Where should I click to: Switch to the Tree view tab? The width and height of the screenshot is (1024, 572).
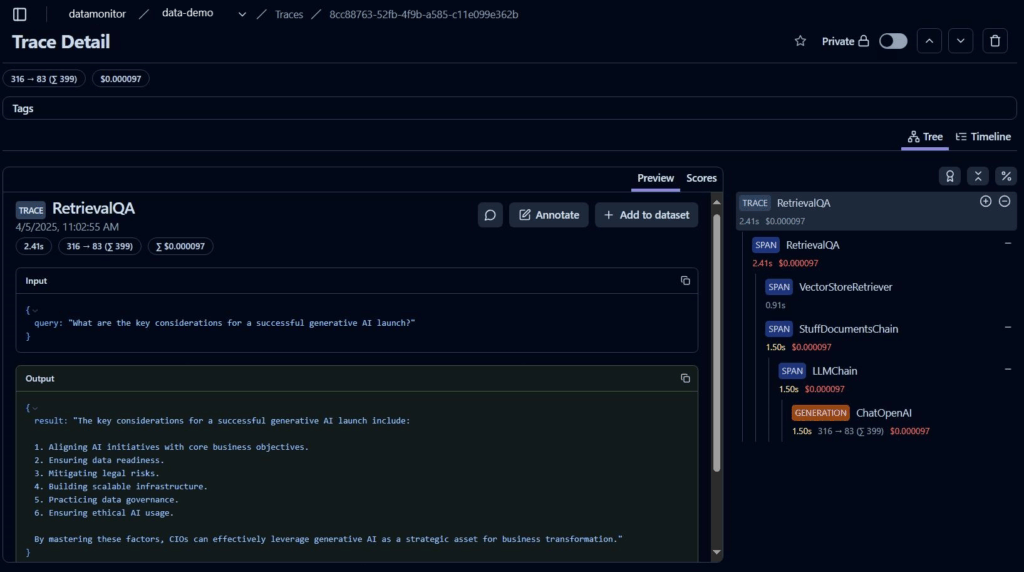(925, 136)
